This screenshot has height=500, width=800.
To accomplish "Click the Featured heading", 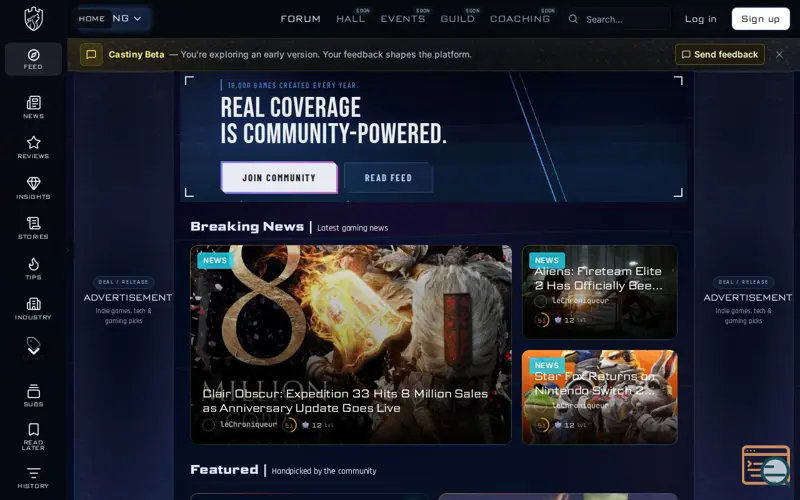I will pos(224,469).
